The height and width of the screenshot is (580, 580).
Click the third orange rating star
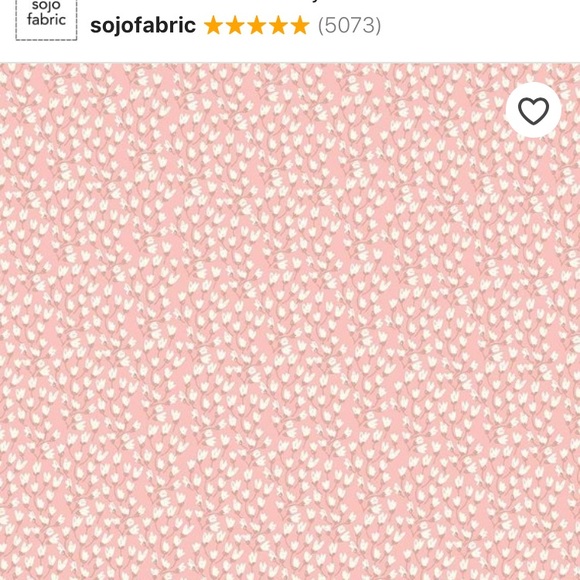coord(257,26)
